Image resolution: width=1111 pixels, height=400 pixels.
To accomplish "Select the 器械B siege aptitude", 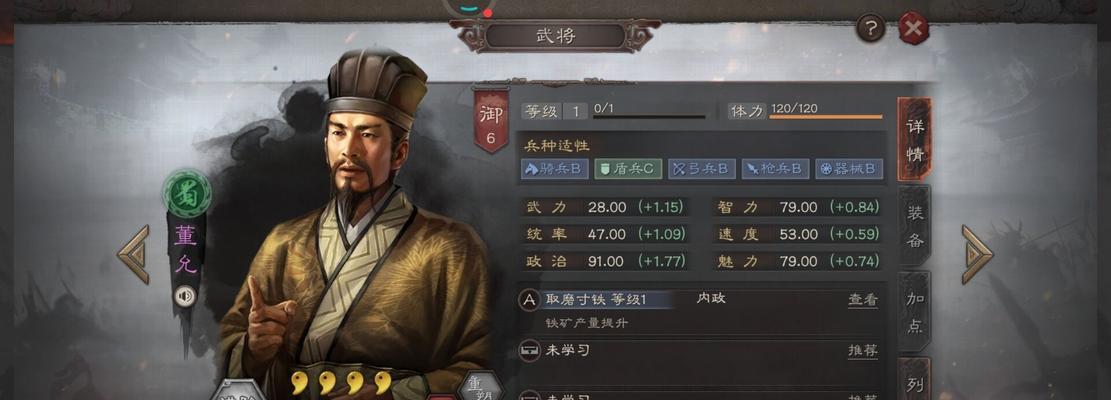I will click(849, 168).
